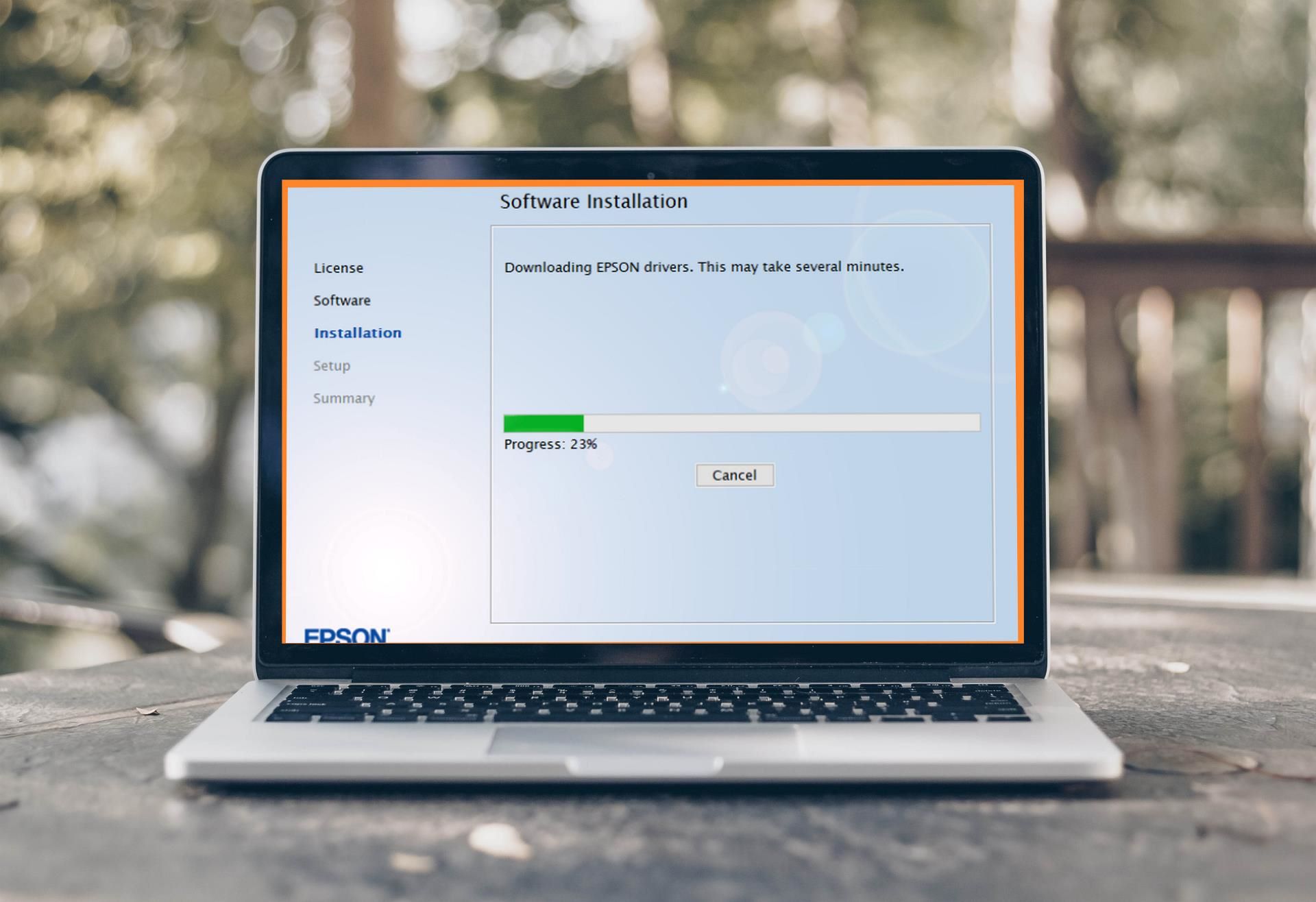Viewport: 1316px width, 902px height.
Task: Click the License step in sidebar
Action: click(338, 267)
